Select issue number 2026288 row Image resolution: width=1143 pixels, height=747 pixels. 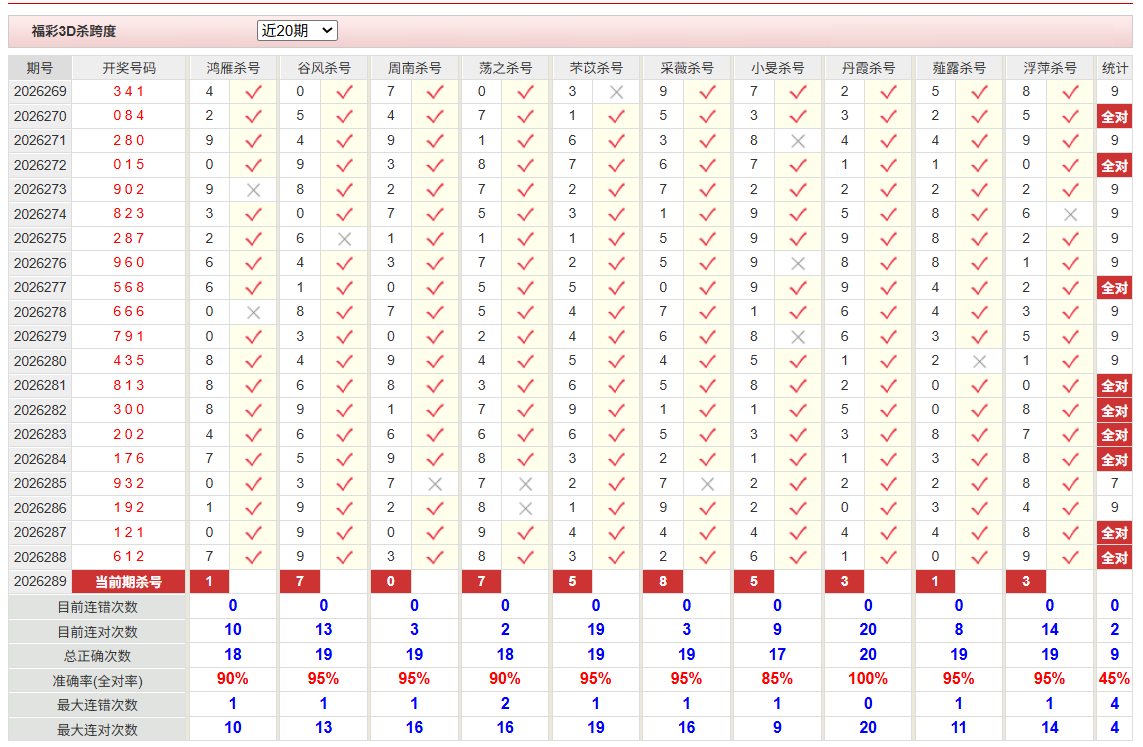(40, 557)
